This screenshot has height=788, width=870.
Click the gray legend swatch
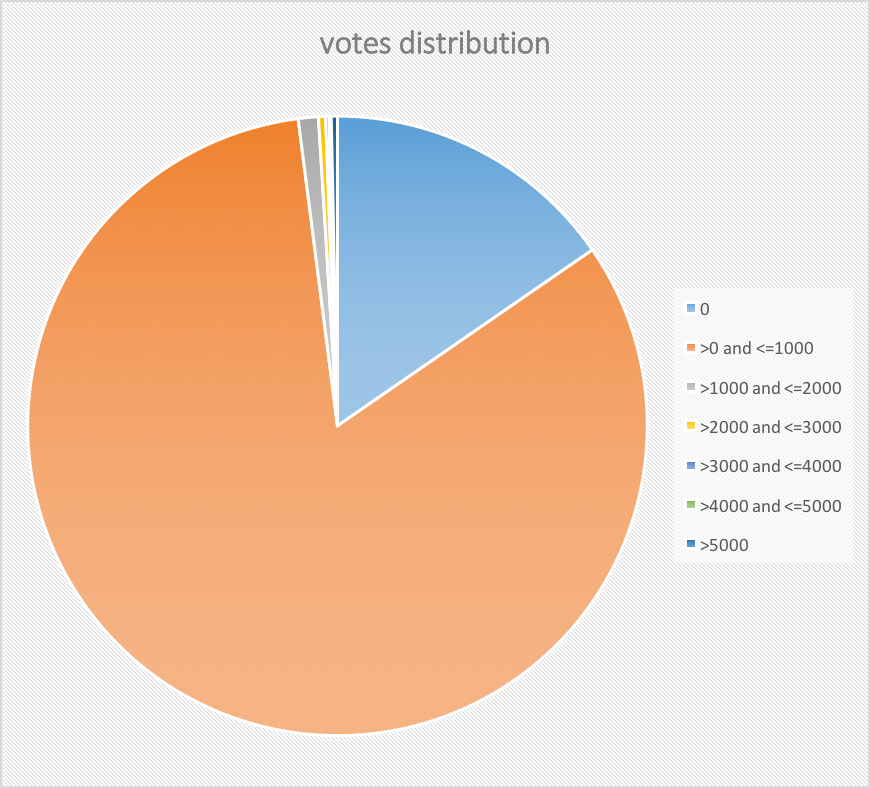click(x=691, y=388)
